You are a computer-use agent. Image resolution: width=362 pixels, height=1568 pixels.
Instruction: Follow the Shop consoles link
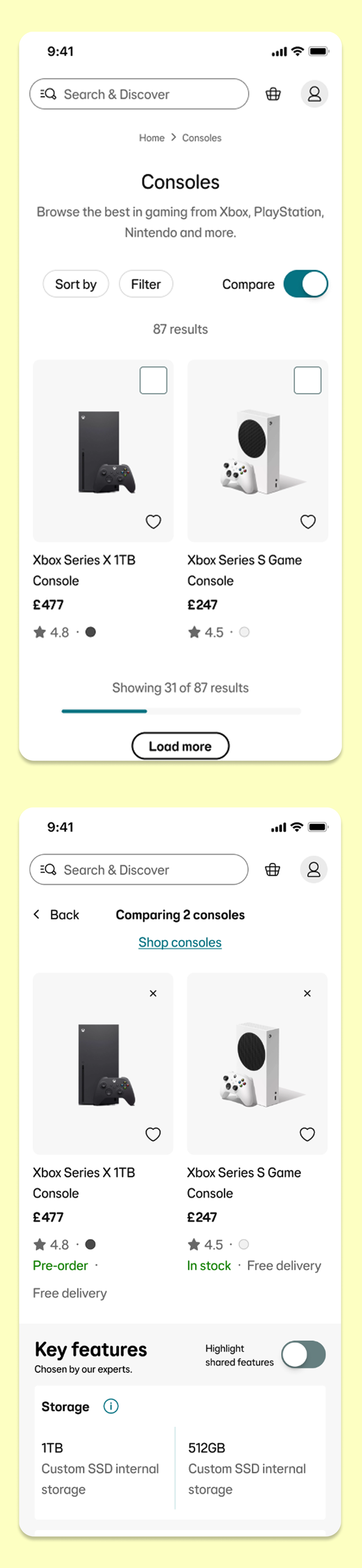click(180, 942)
